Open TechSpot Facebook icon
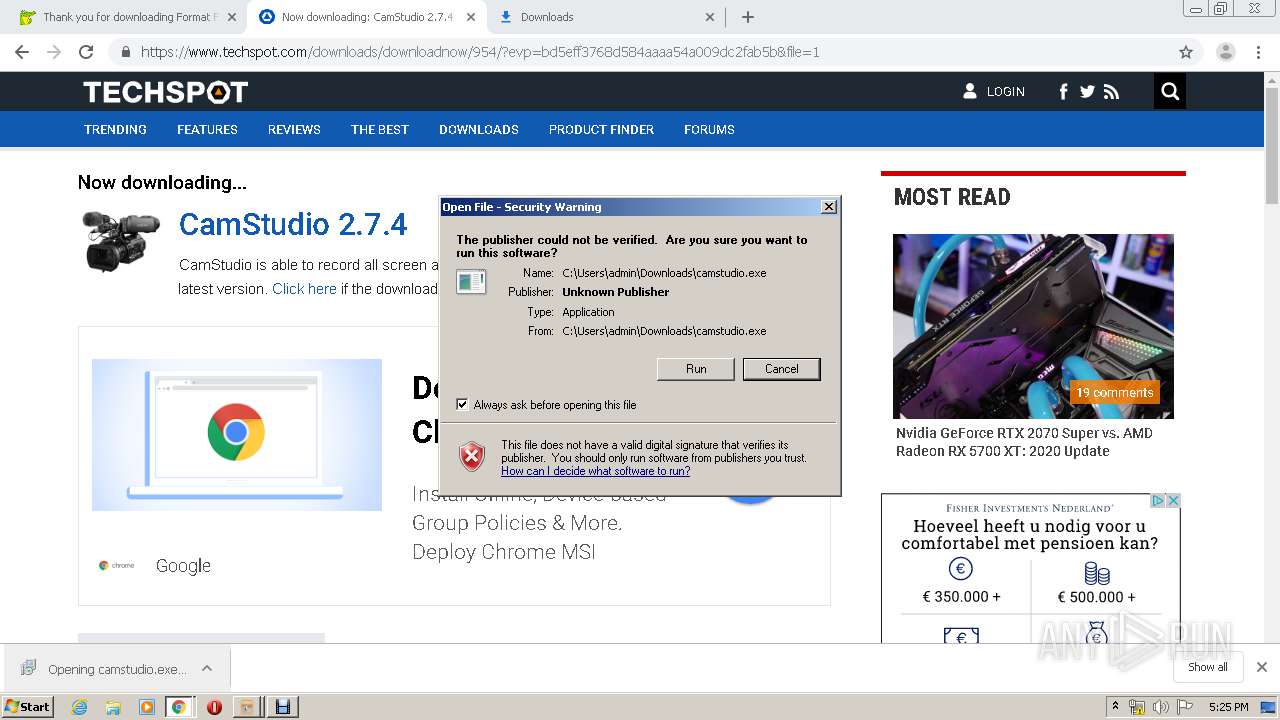 click(1063, 92)
